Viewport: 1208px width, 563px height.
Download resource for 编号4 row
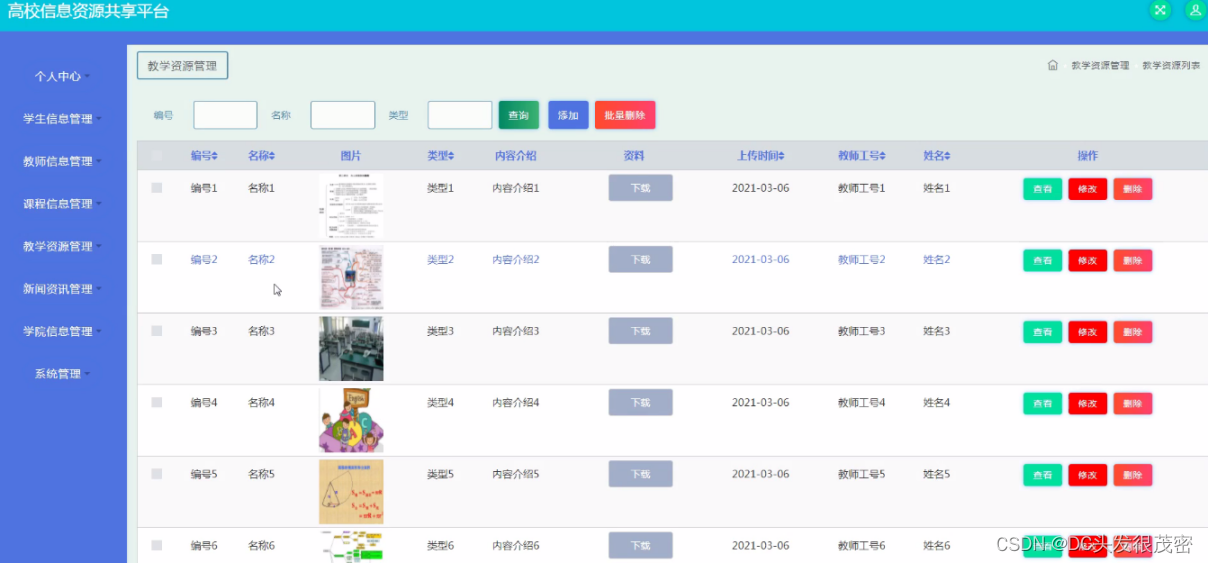click(640, 402)
